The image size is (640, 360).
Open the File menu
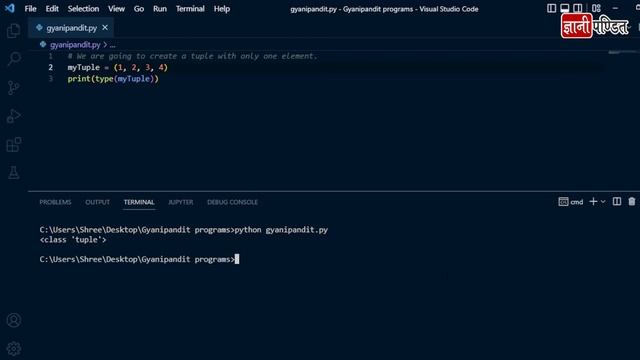click(31, 9)
